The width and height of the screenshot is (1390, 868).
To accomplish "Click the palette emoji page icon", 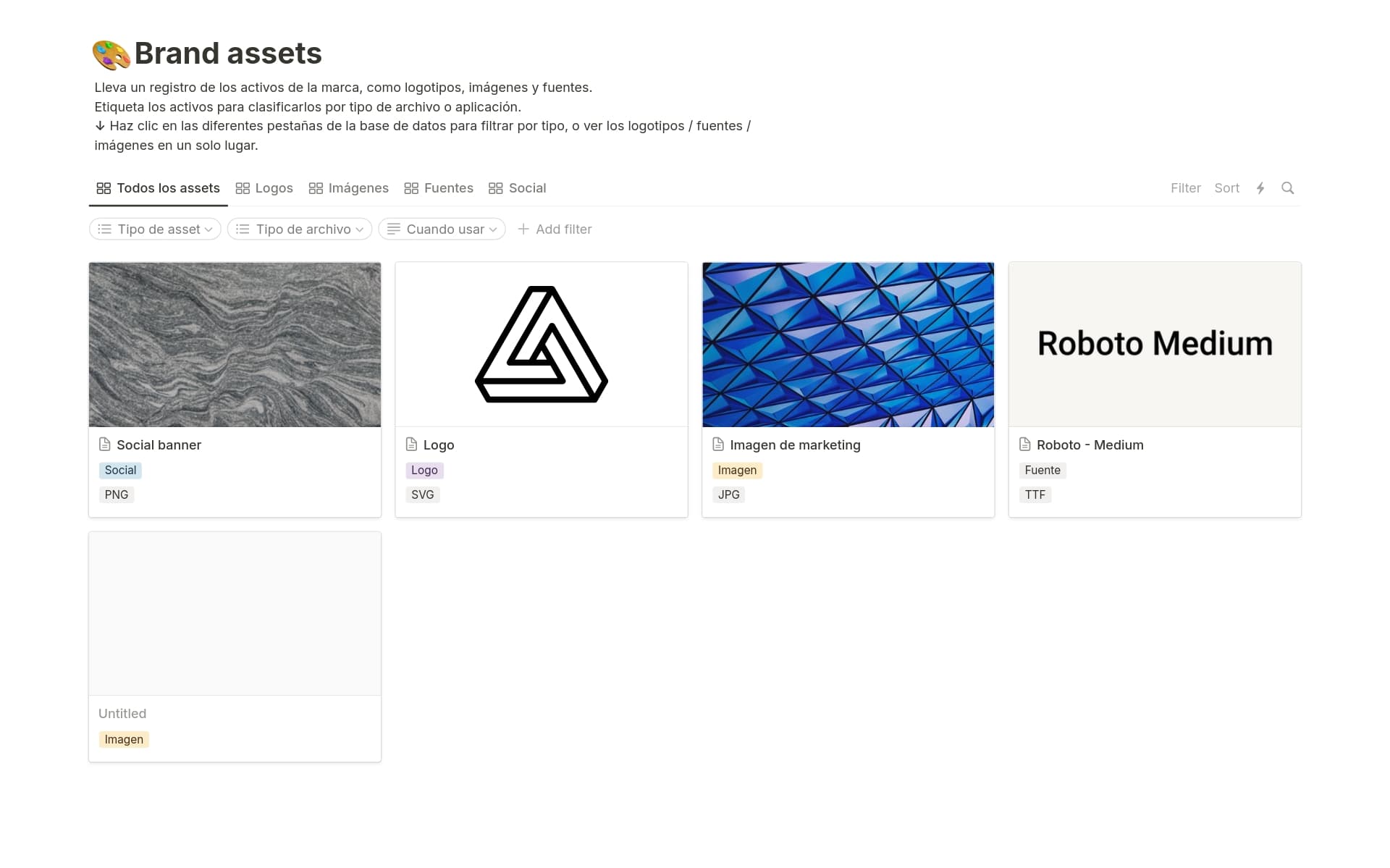I will [111, 54].
